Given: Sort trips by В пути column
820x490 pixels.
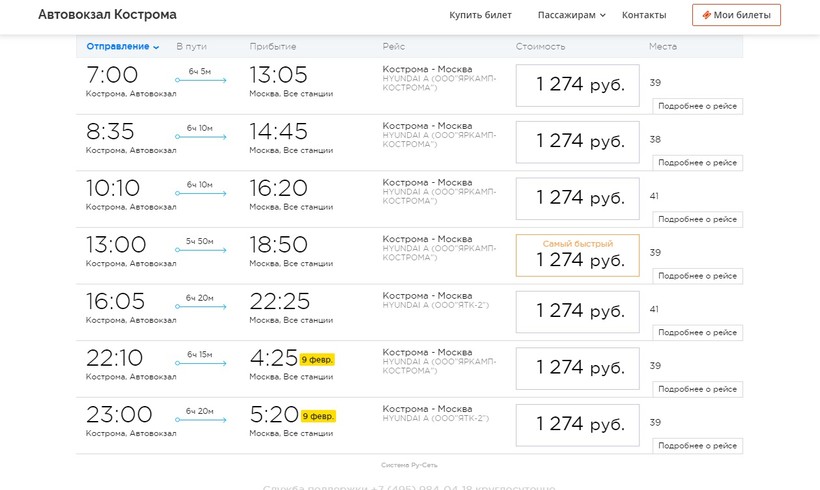Looking at the screenshot, I should [x=192, y=47].
